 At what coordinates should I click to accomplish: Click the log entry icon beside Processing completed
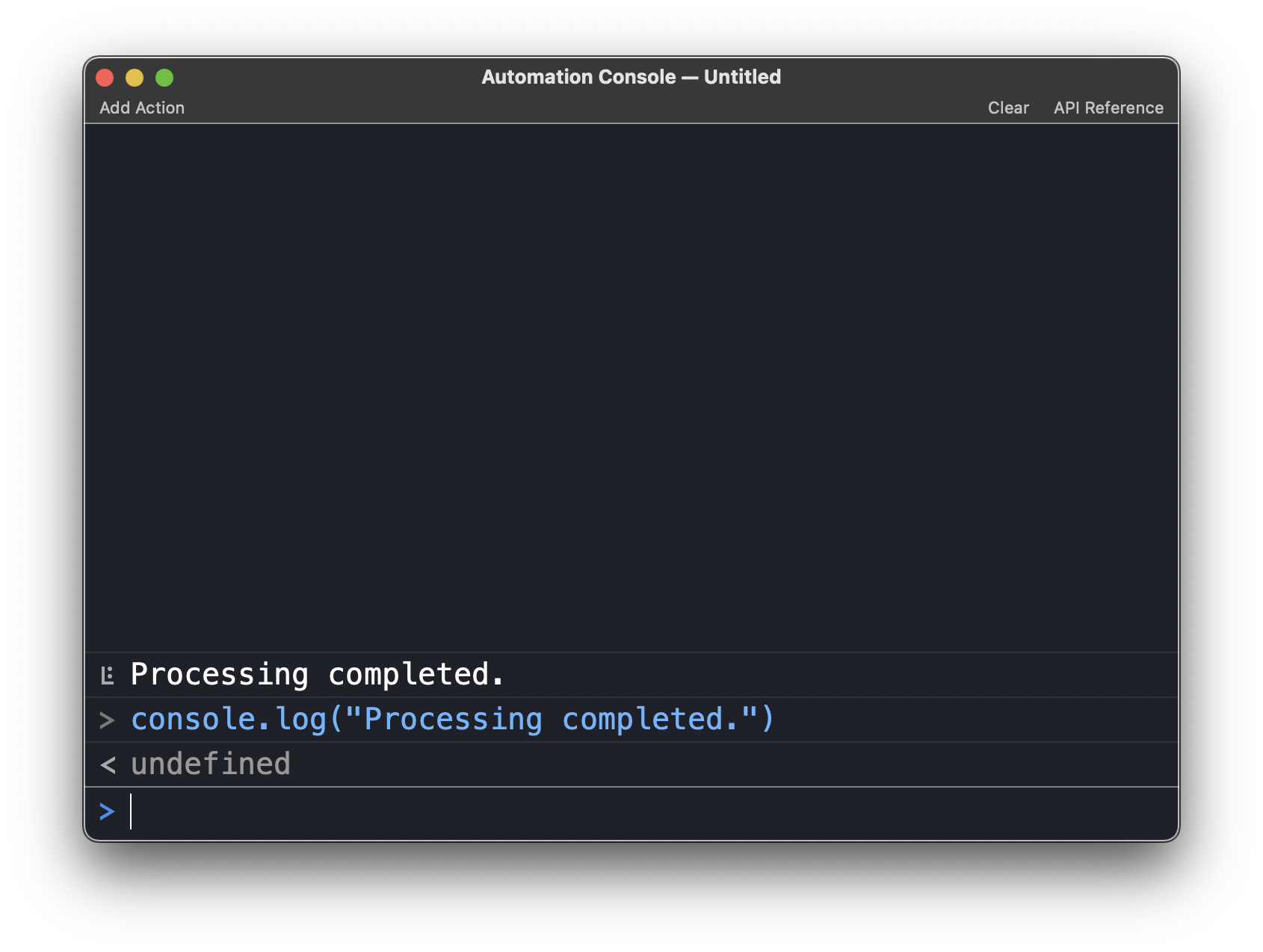pos(108,676)
